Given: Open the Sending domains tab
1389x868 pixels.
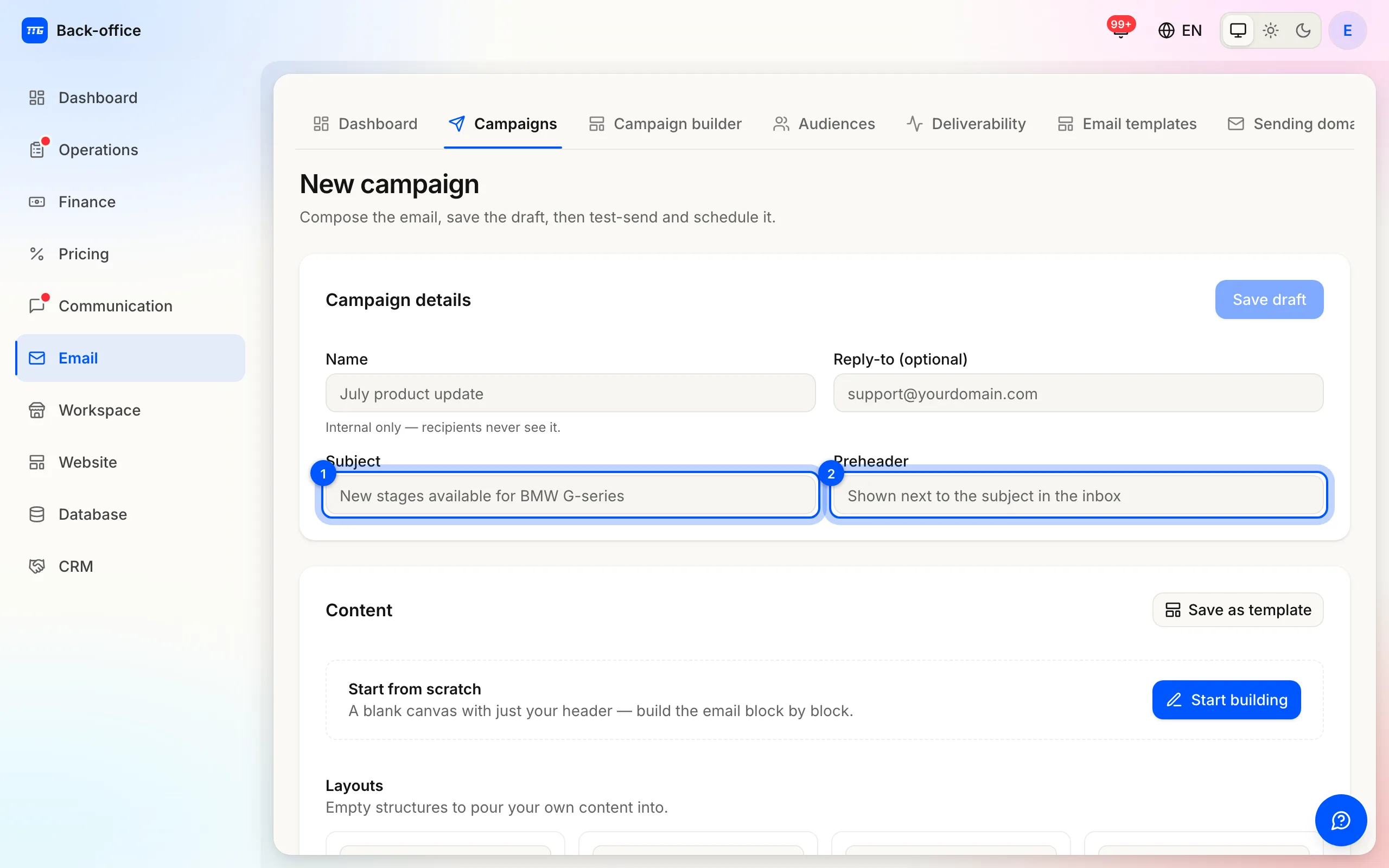Looking at the screenshot, I should coord(1290,124).
